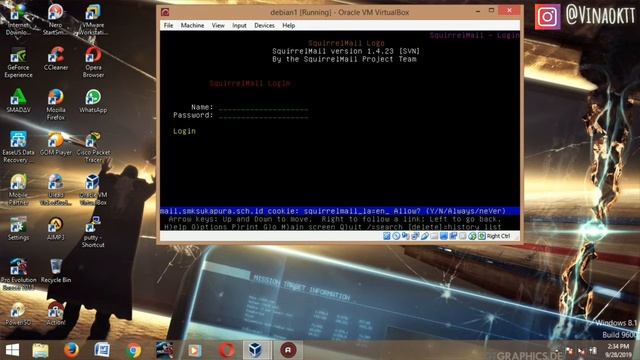The height and width of the screenshot is (360, 640).
Task: Click the shared folders status icon
Action: (x=434, y=236)
